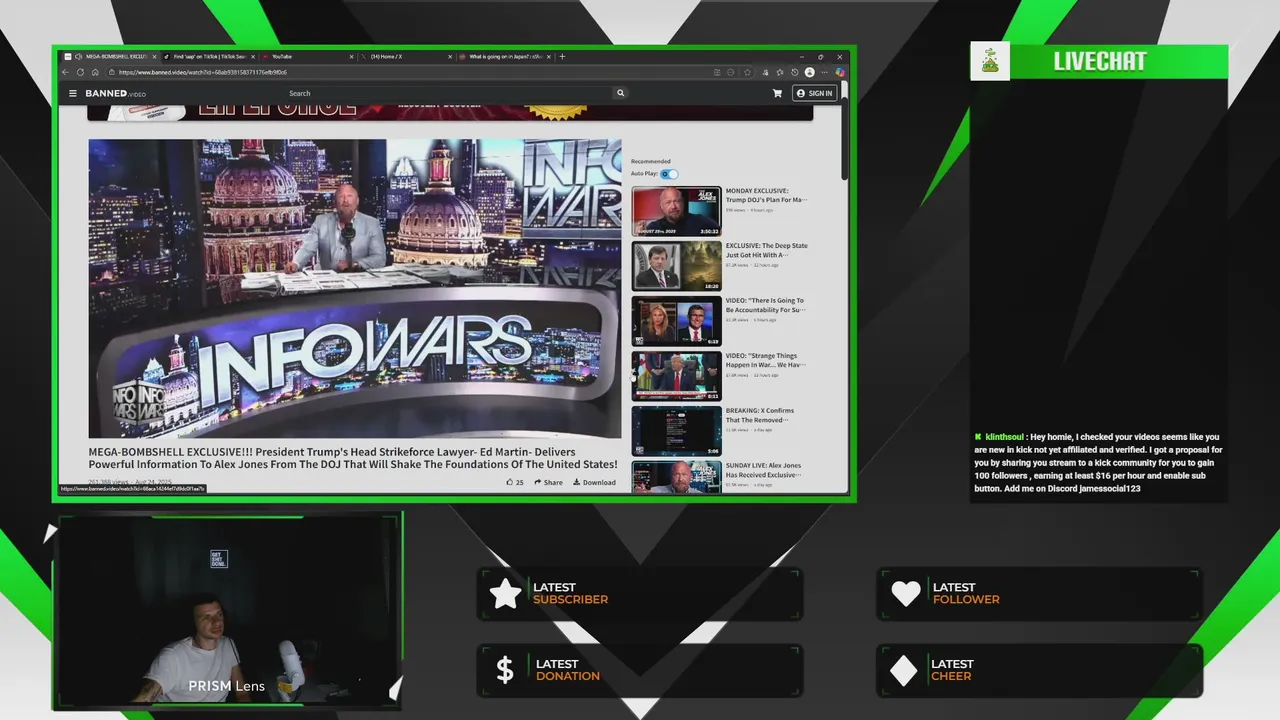The image size is (1280, 720).
Task: Open the shopping cart icon
Action: click(777, 93)
